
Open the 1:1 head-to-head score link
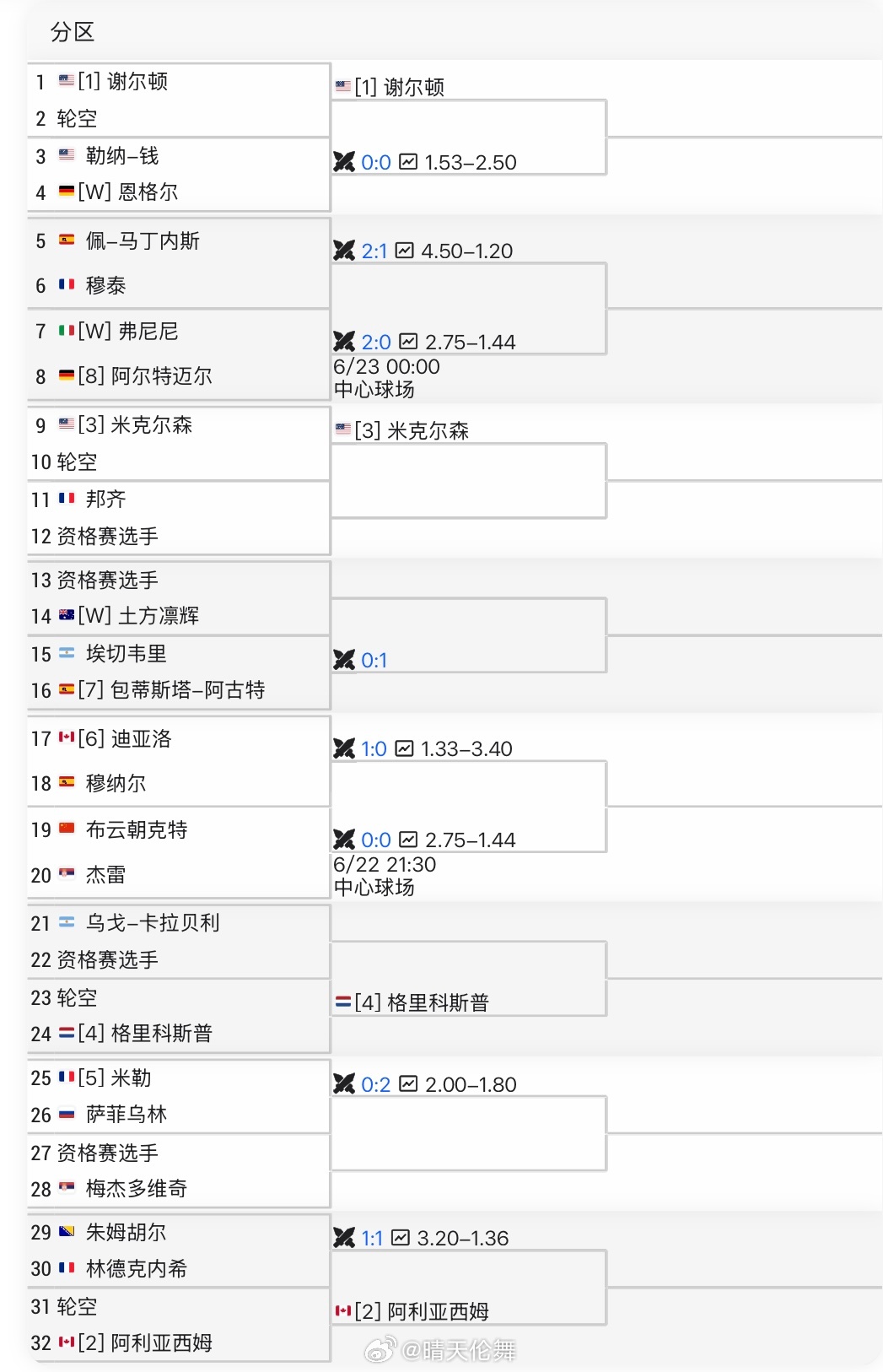pyautogui.click(x=372, y=1238)
